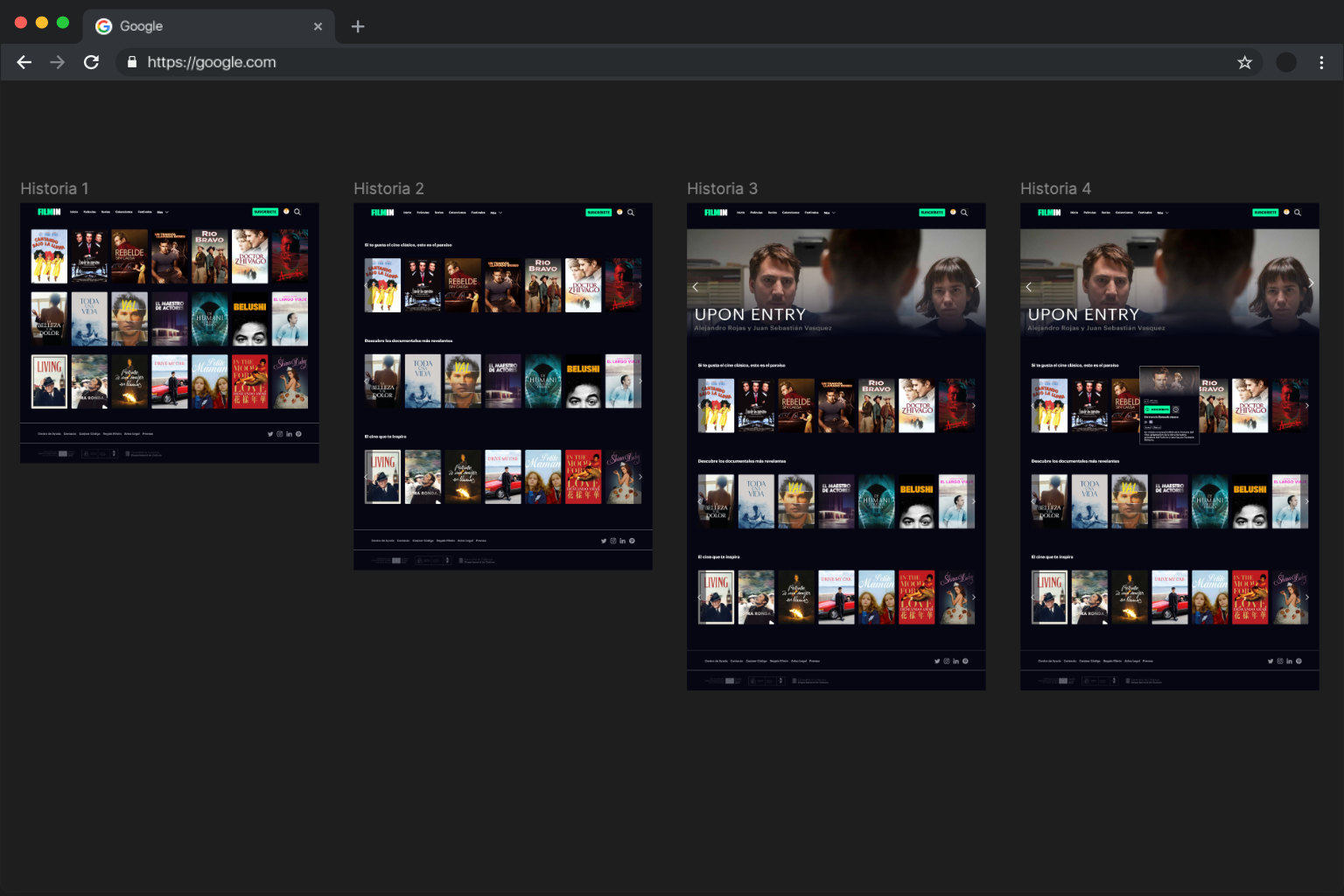This screenshot has height=896, width=1344.
Task: Advance the hero banner in Historia 3
Action: (x=977, y=283)
